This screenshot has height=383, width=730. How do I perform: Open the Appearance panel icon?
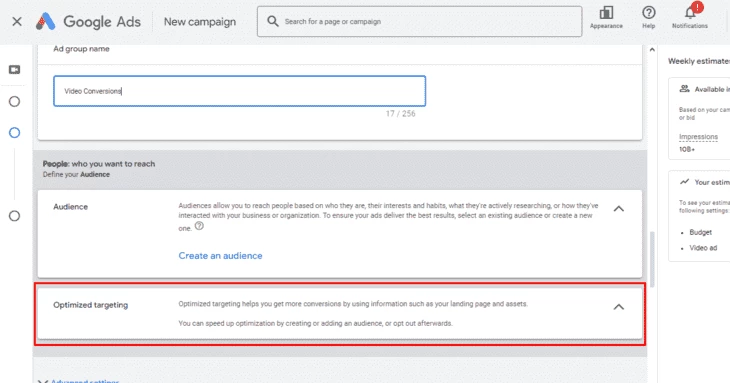click(606, 13)
